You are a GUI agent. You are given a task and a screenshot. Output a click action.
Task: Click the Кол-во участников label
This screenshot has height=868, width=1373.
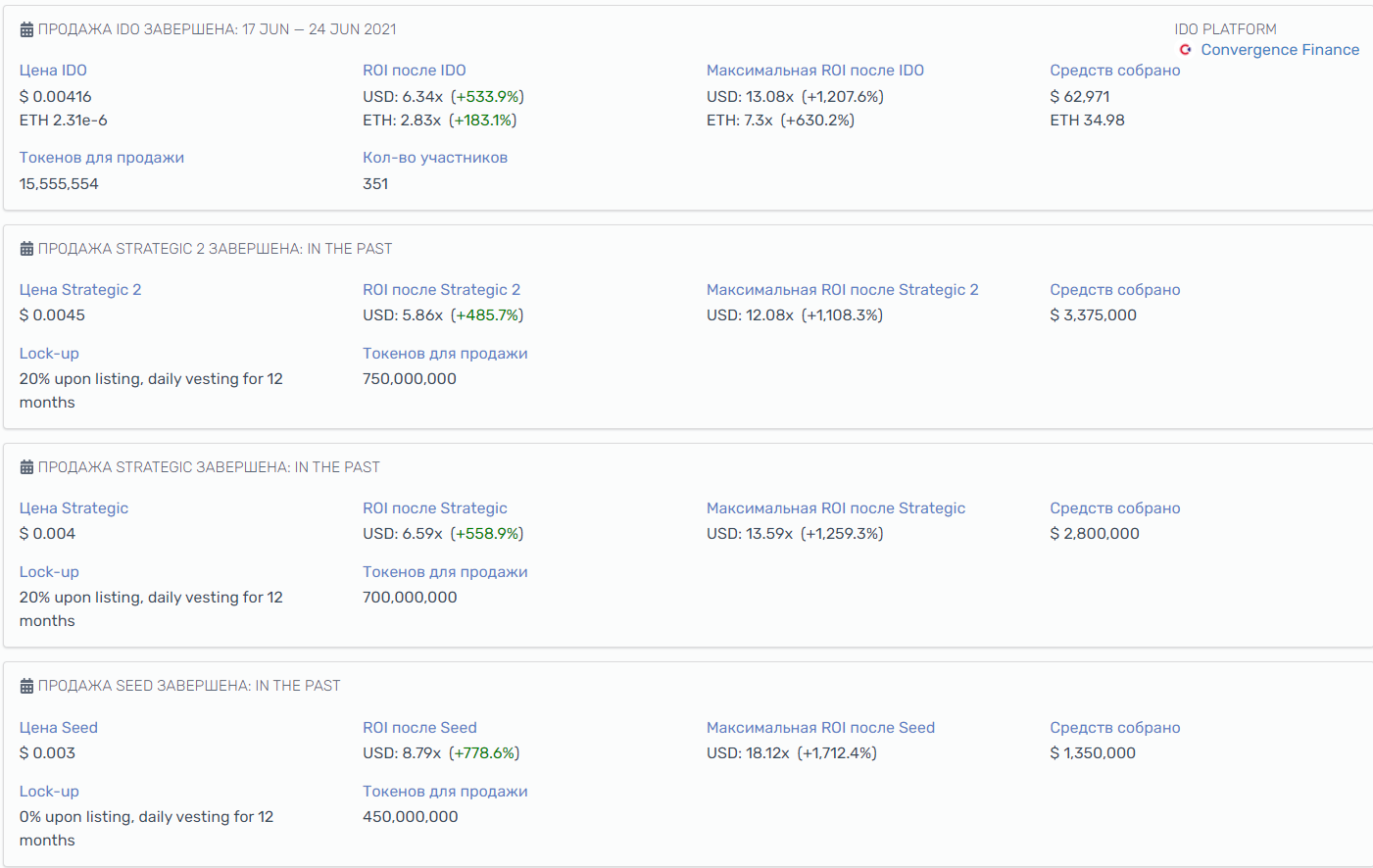(434, 158)
